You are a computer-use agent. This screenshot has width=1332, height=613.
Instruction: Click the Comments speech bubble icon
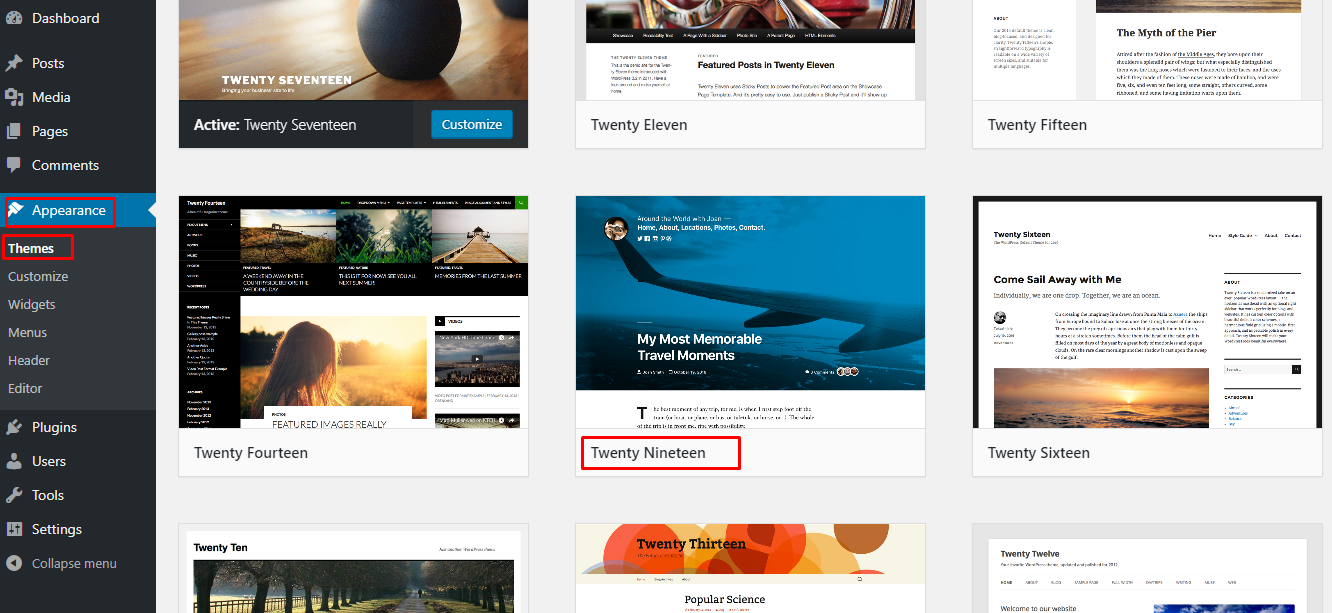pos(14,165)
